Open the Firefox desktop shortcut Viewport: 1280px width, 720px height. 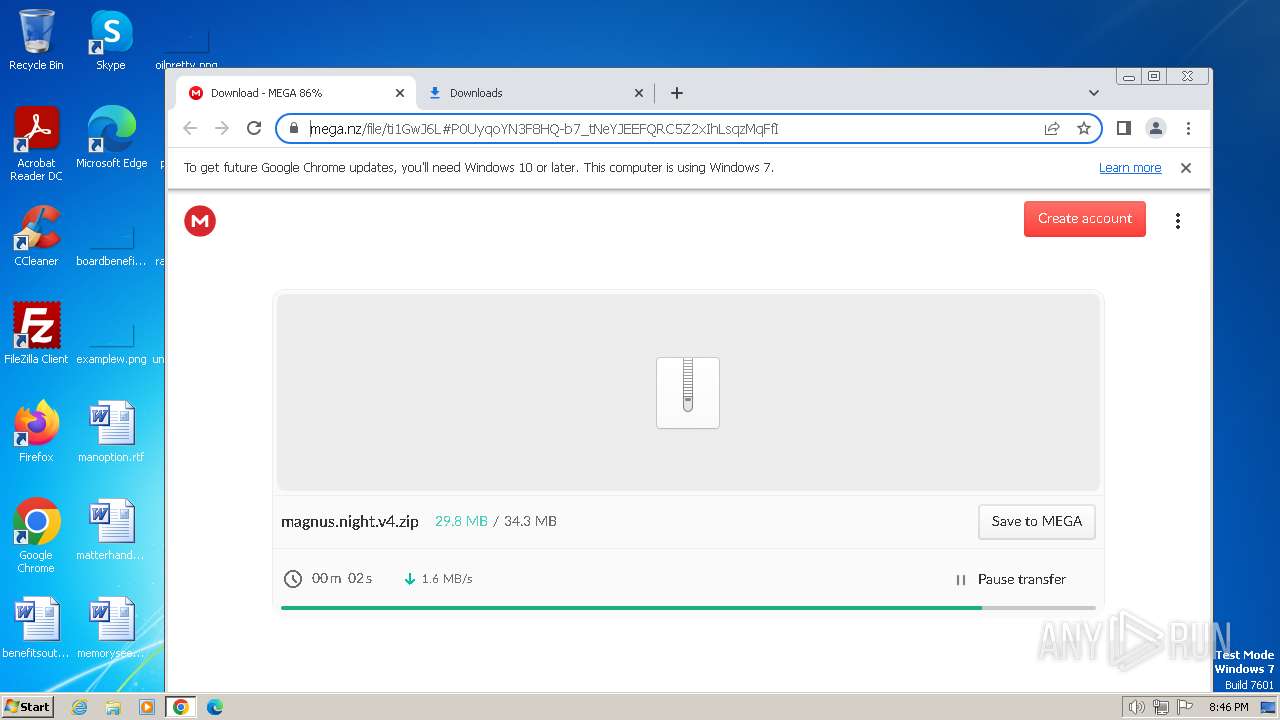click(x=36, y=432)
